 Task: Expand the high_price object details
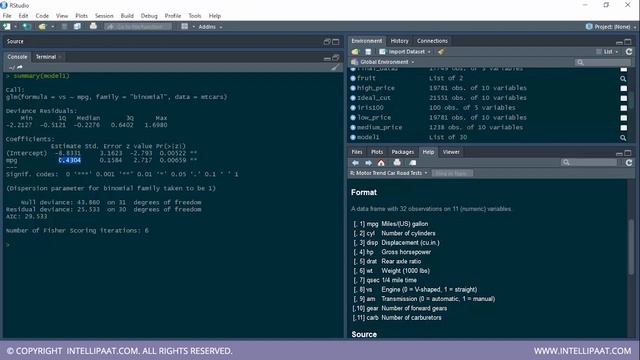click(x=353, y=88)
